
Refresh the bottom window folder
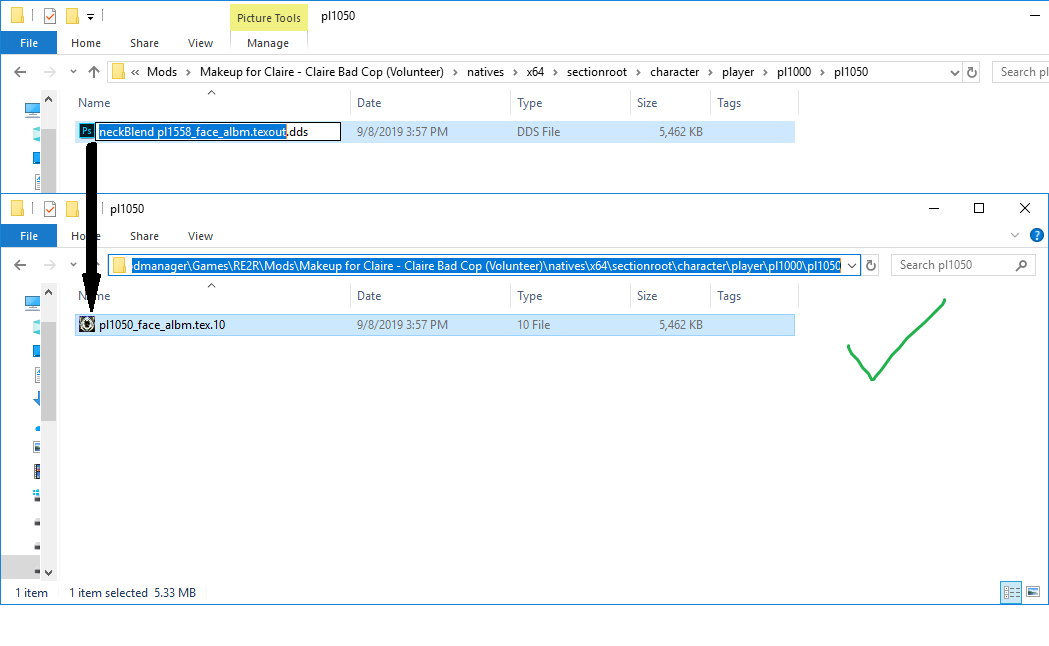(870, 265)
